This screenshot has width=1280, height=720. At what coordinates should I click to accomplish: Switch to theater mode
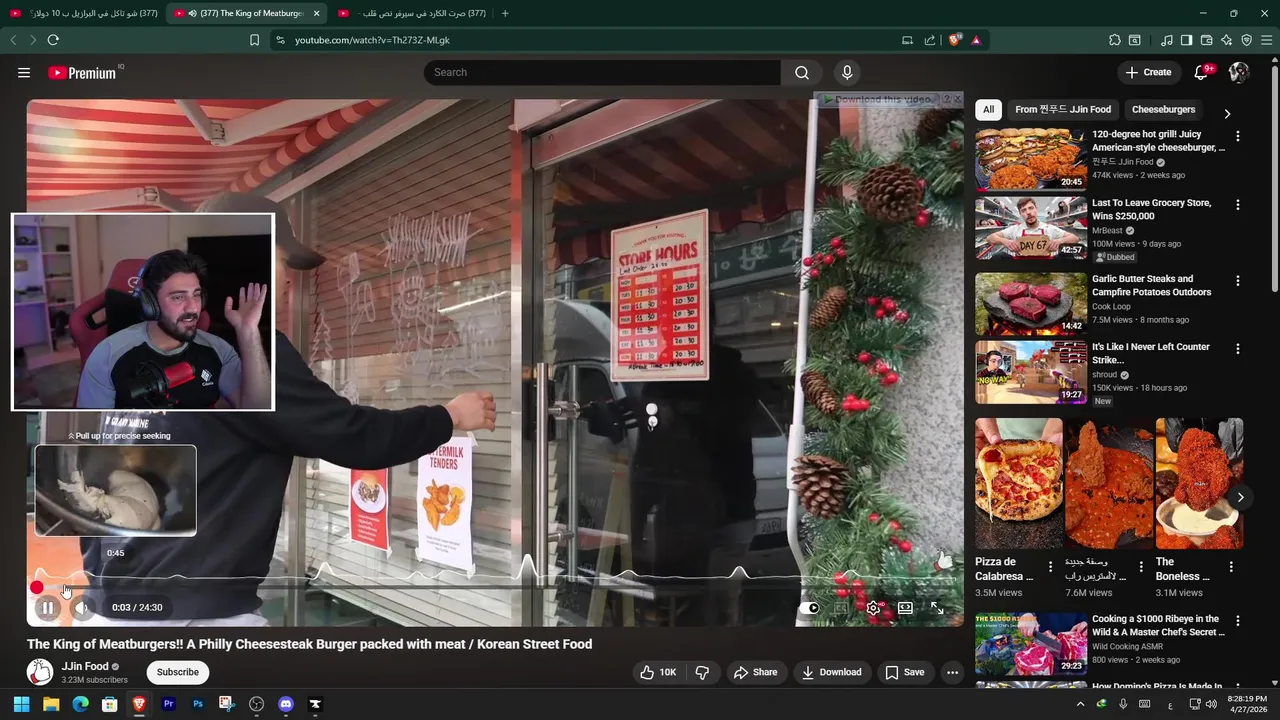(905, 608)
